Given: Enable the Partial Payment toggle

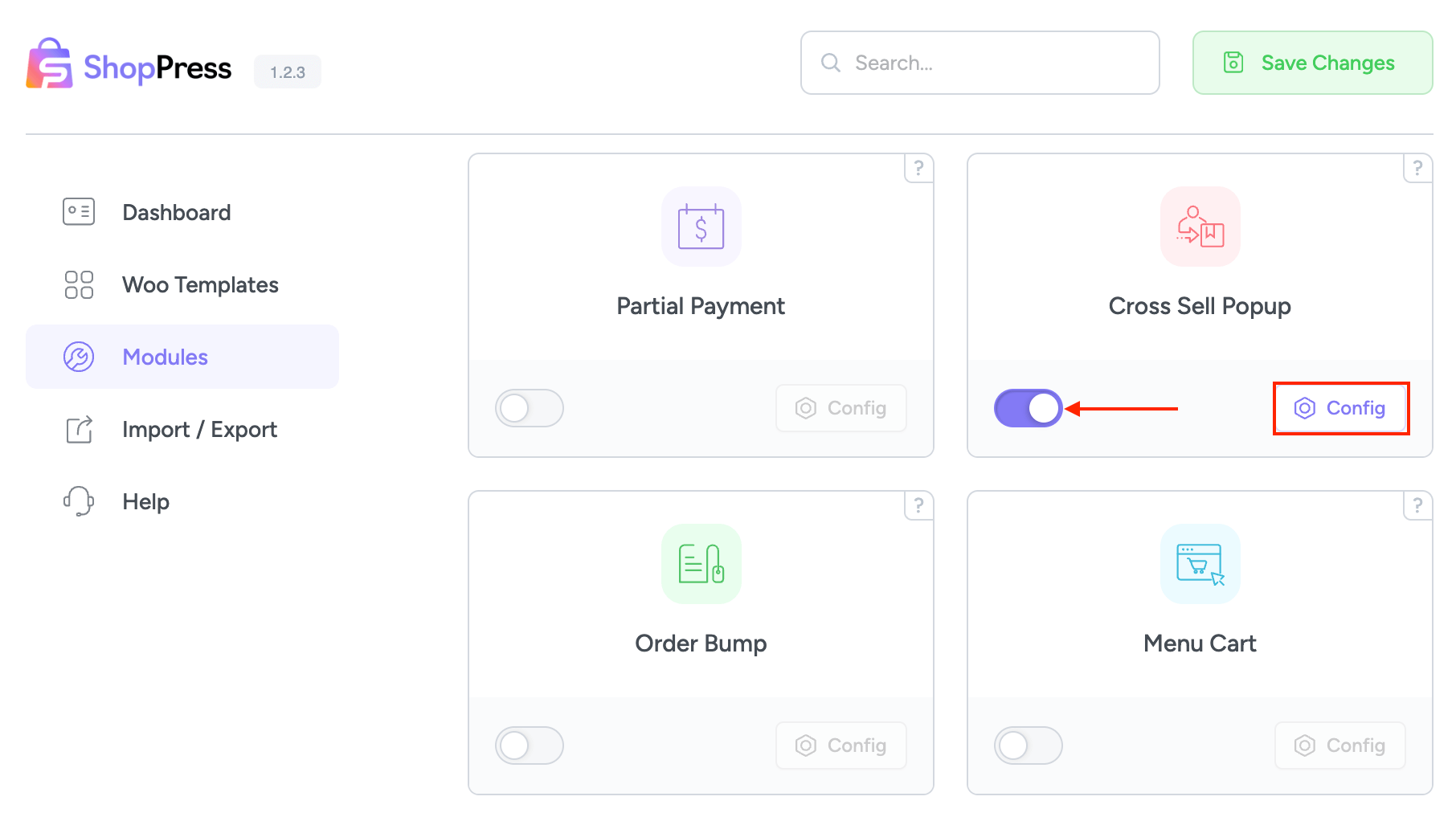Looking at the screenshot, I should click(x=530, y=408).
